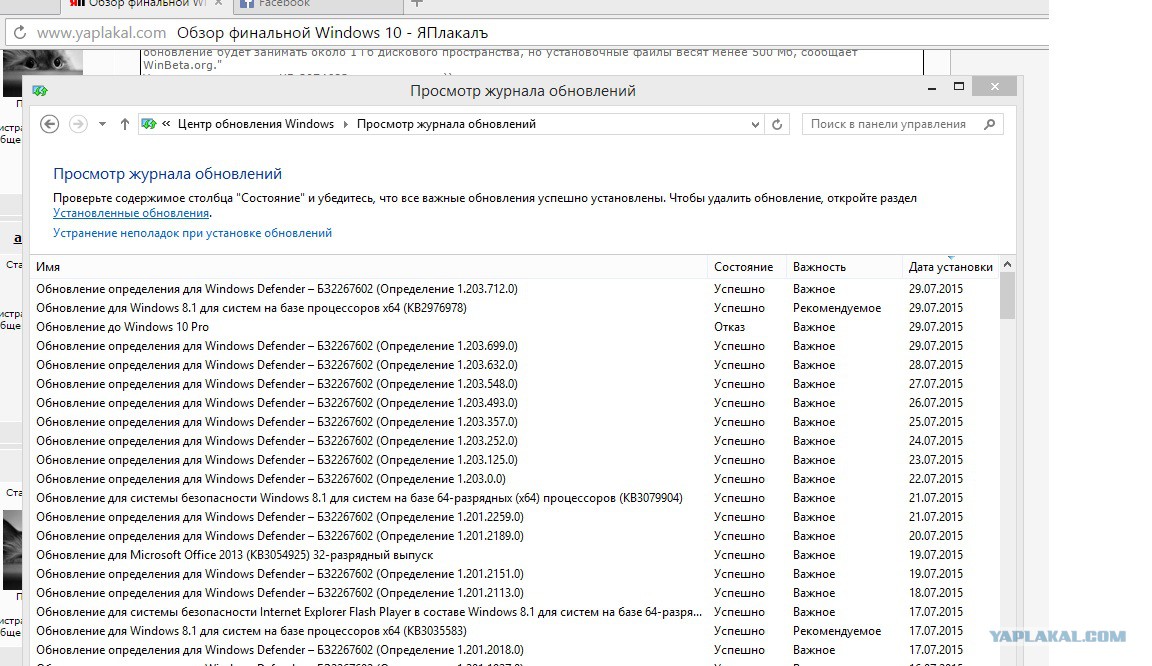Click the Back arrow in the update history window
1152x666 pixels.
click(49, 124)
